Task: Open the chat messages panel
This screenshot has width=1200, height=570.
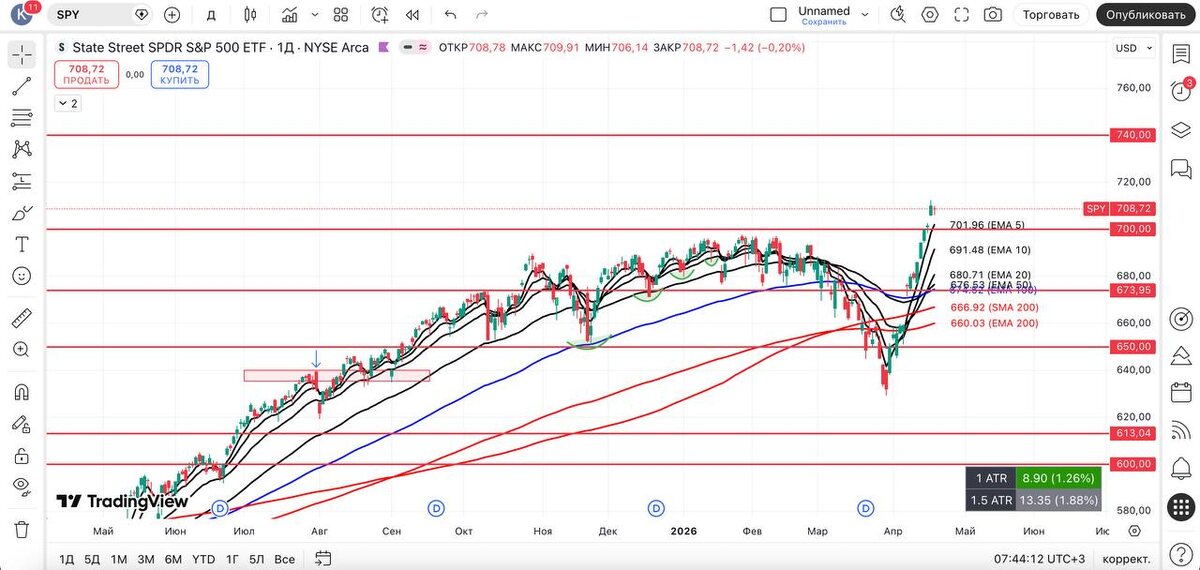Action: click(1181, 167)
